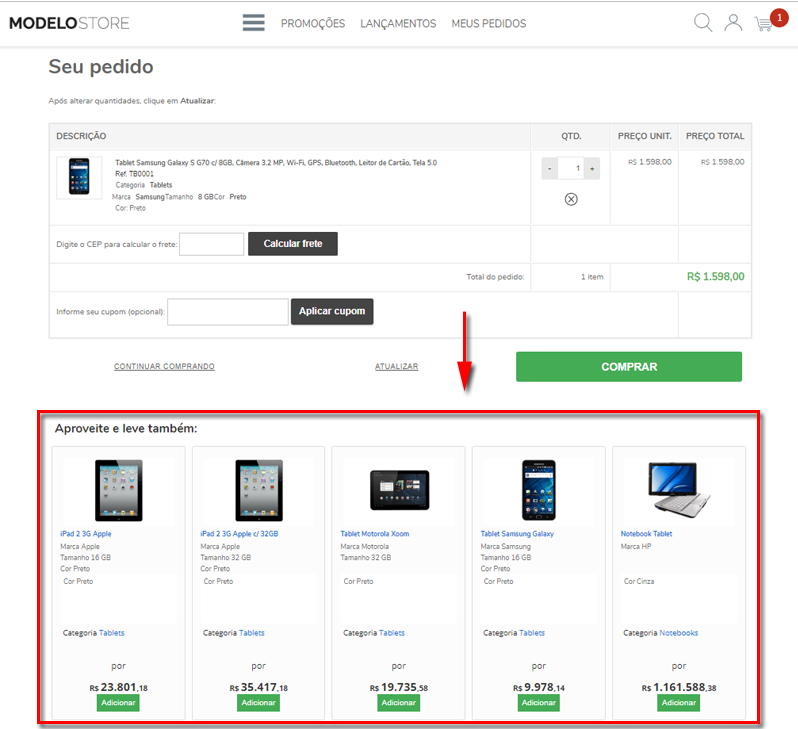
Task: Click the iPad 2 3G Apple product link
Action: click(86, 534)
